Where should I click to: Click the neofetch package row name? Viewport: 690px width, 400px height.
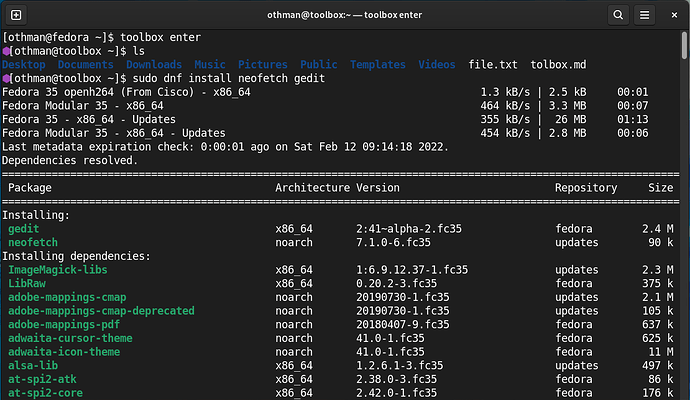(35, 242)
